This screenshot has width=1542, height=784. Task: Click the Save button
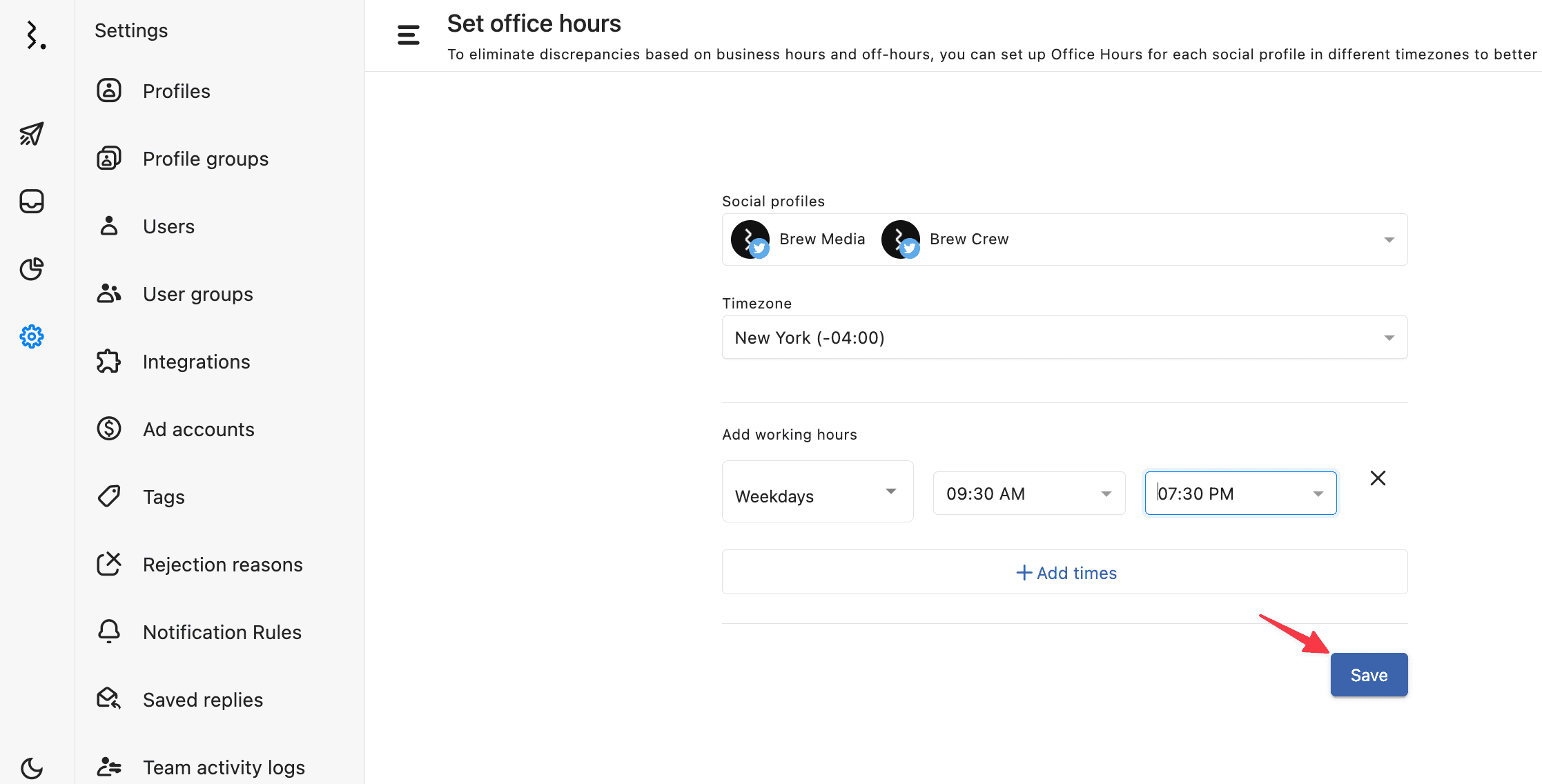tap(1368, 675)
